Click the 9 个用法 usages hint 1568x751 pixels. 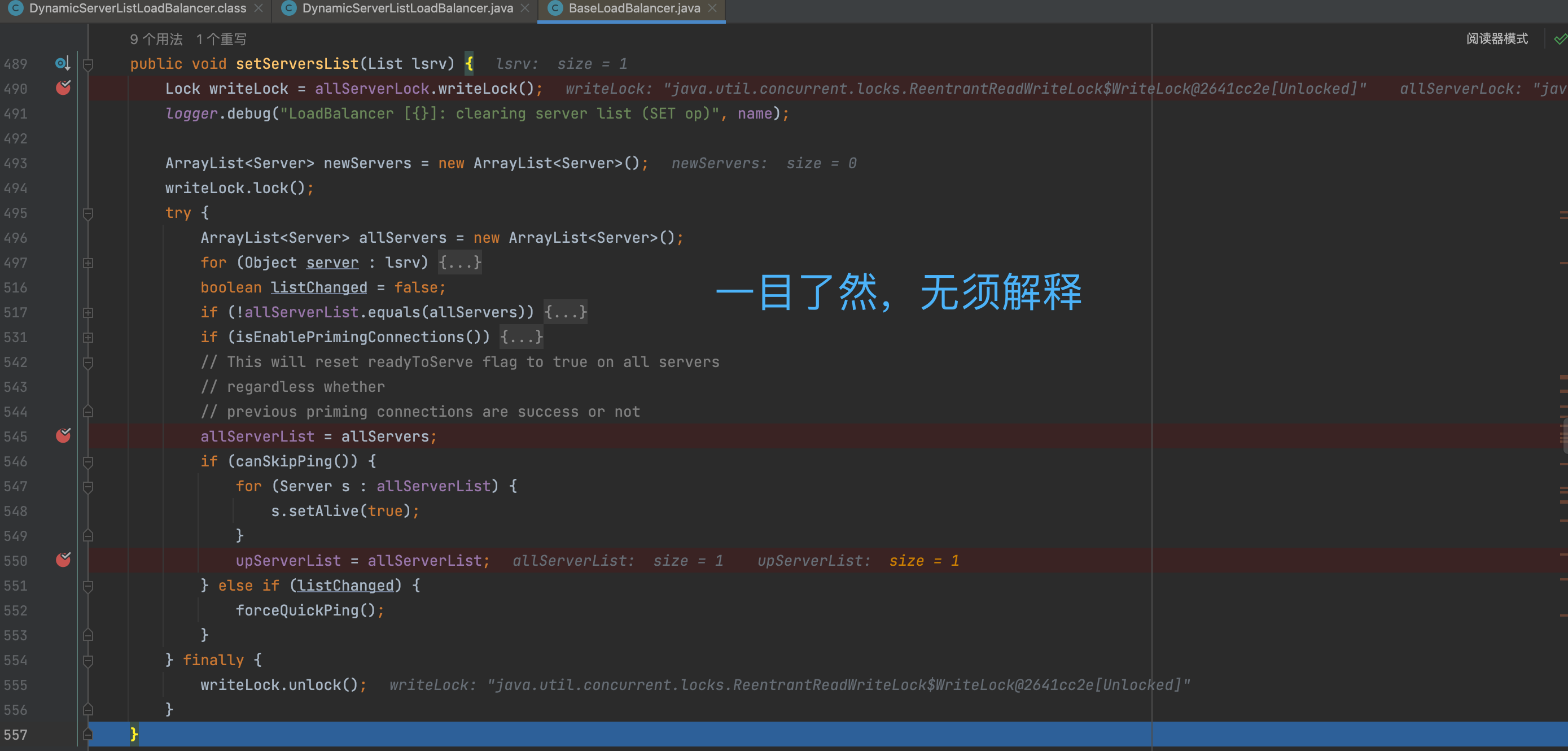(x=156, y=40)
